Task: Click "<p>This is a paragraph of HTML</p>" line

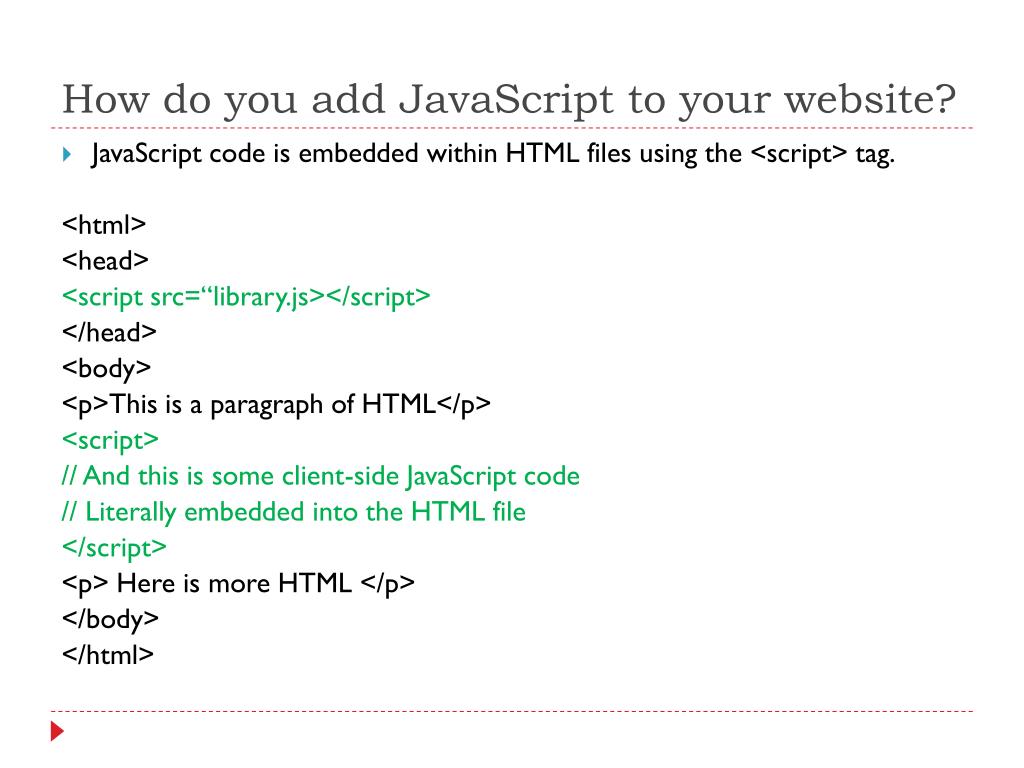Action: (x=276, y=405)
